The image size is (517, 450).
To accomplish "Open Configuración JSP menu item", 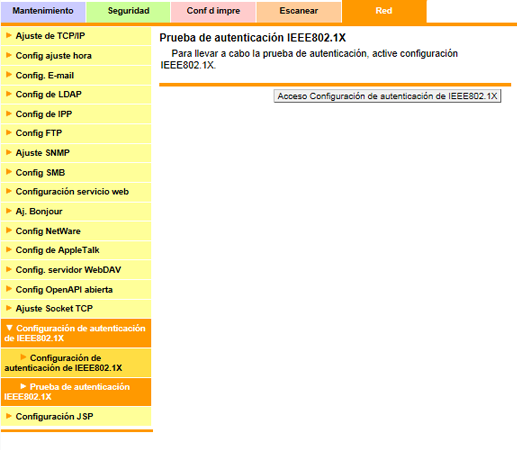I will [76, 416].
